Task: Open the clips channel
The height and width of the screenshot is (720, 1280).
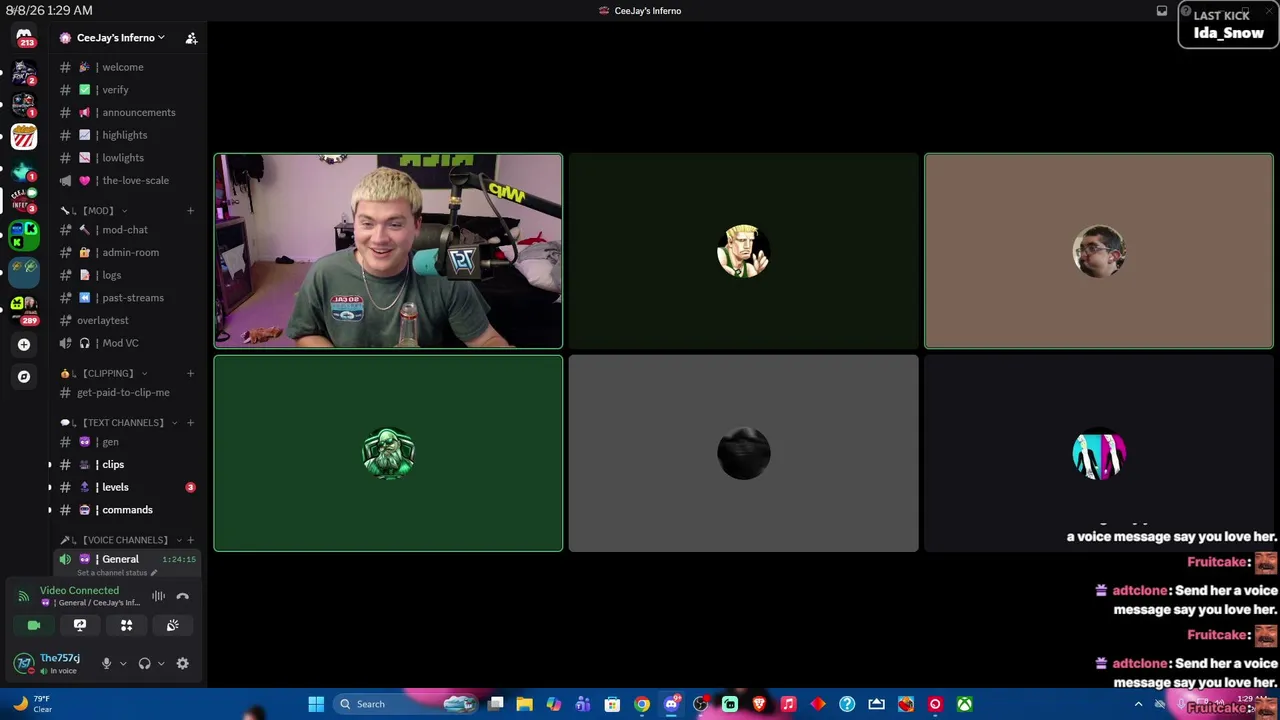Action: (x=127, y=465)
